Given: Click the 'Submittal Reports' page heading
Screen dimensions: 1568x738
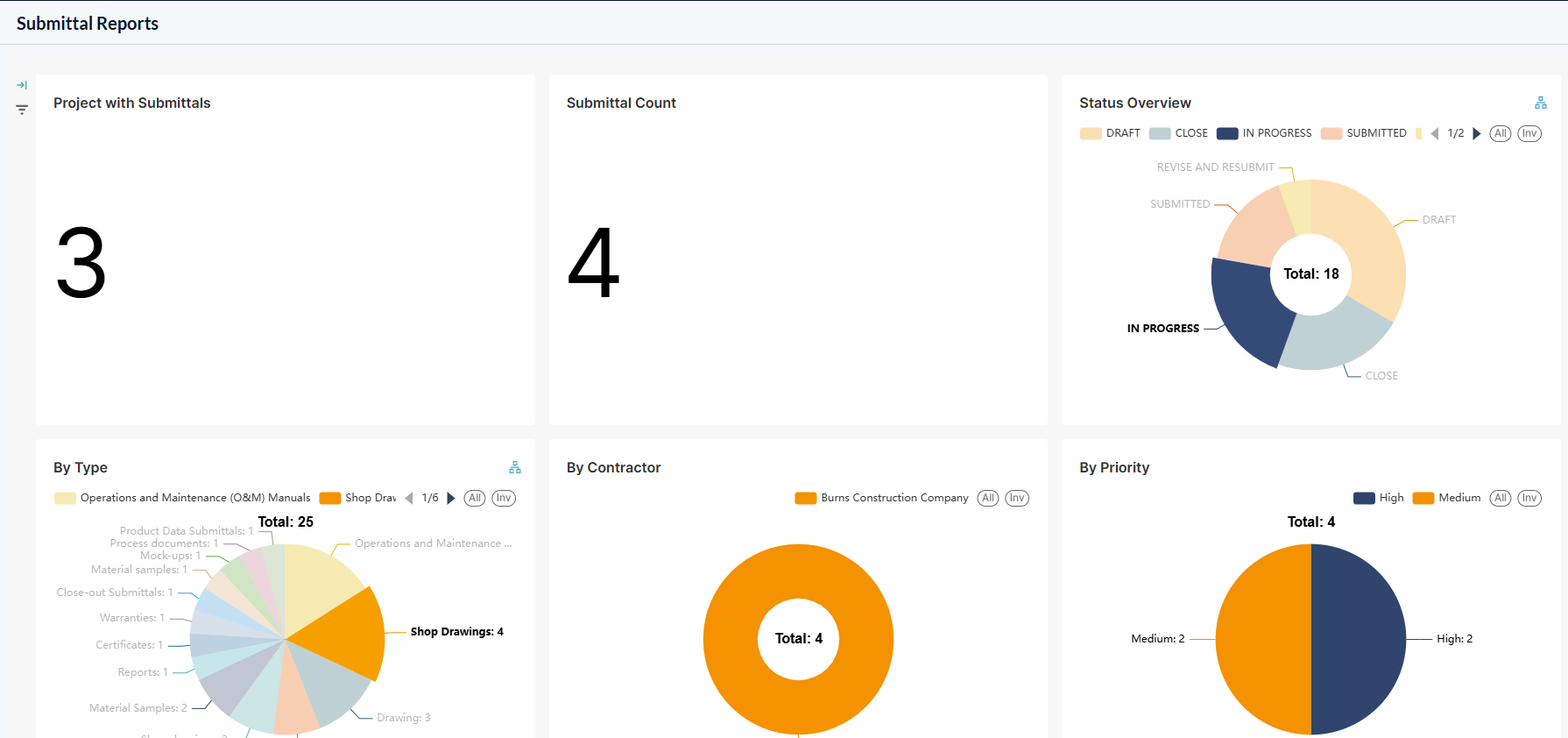Looking at the screenshot, I should pos(88,24).
